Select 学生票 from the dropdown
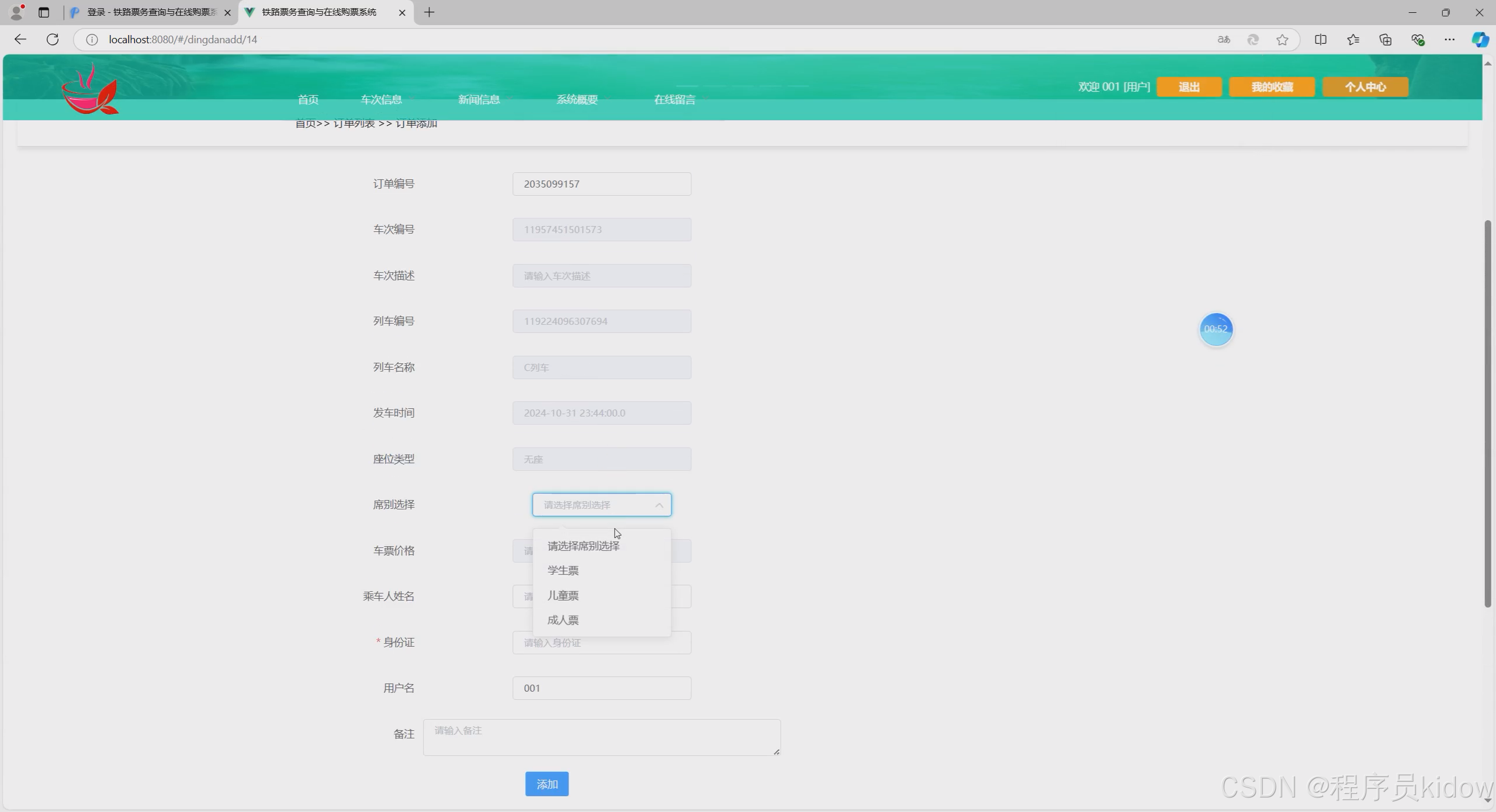Screen dimensions: 1496x812 click(602, 570)
